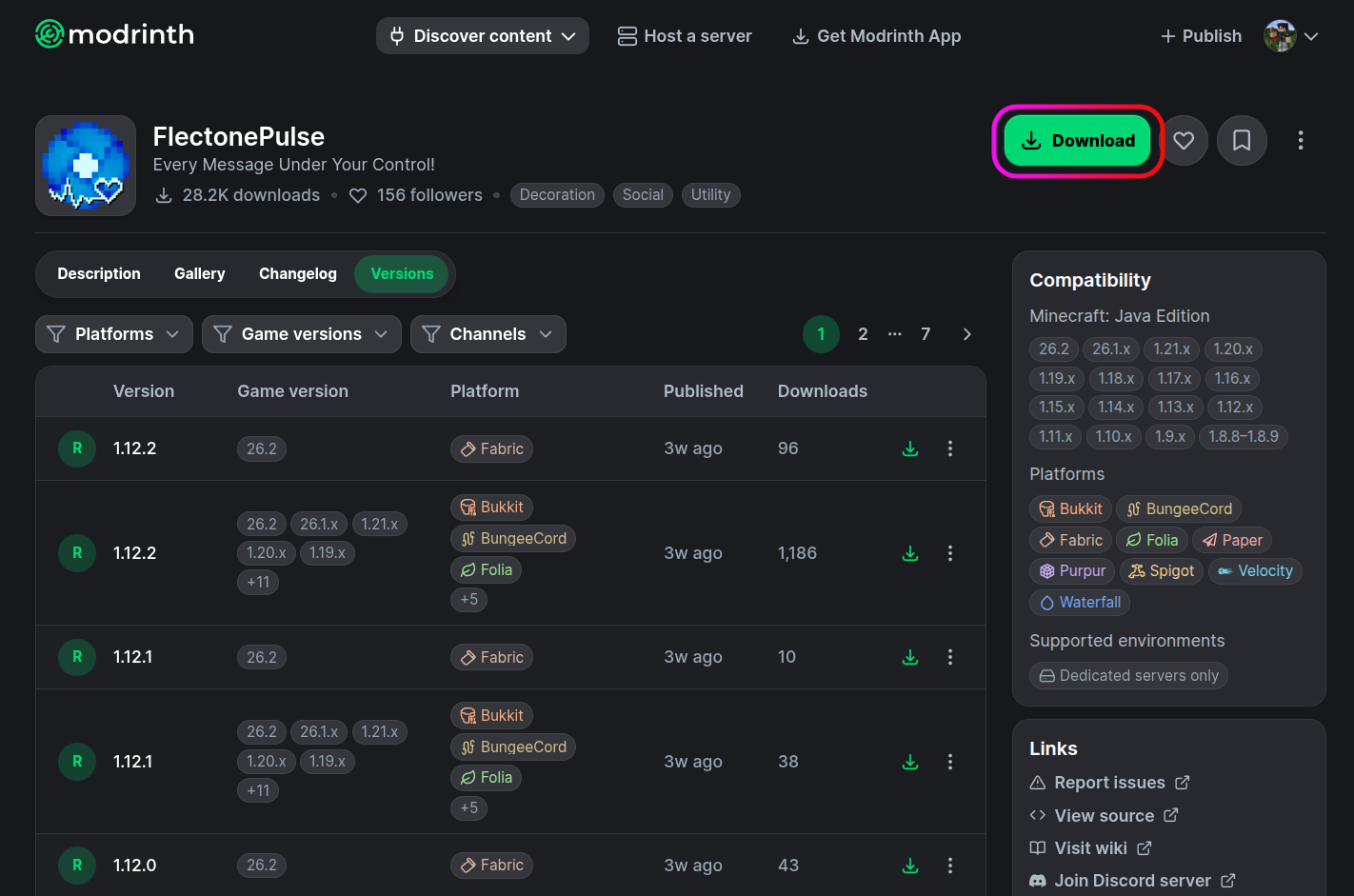The height and width of the screenshot is (896, 1354).
Task: Click the Downloads column header
Action: point(823,391)
